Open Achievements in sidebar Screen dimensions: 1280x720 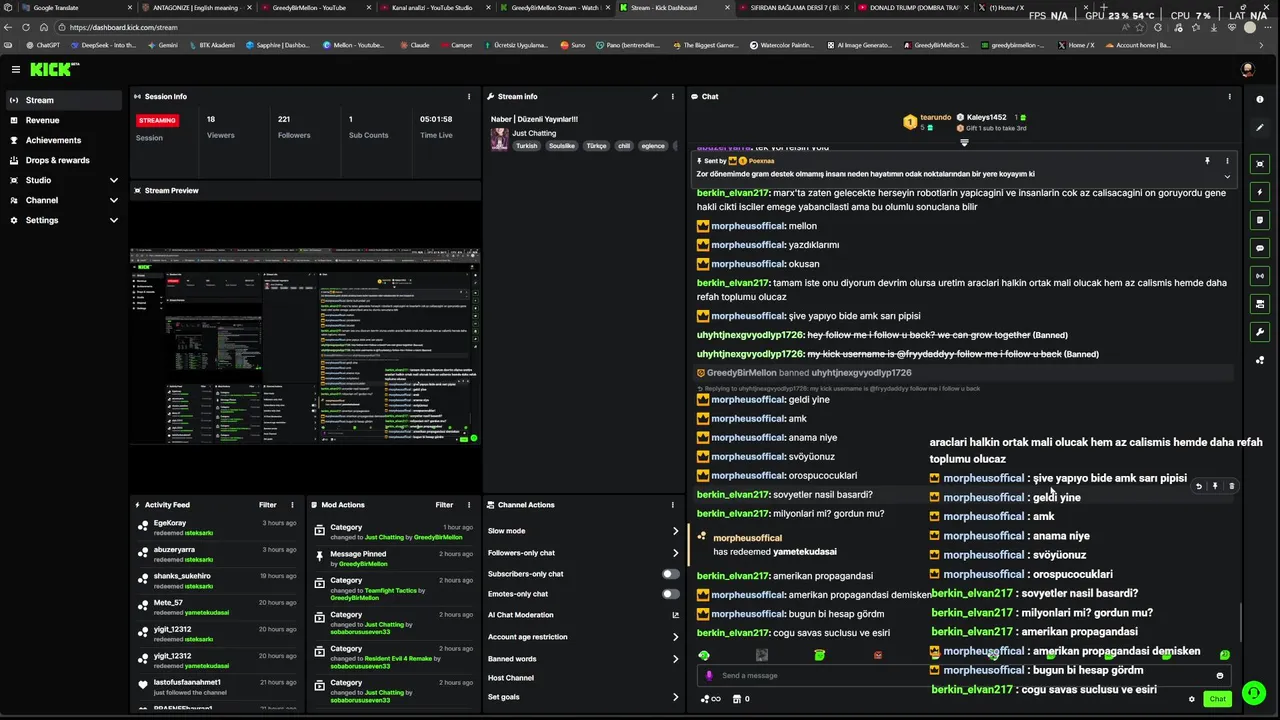[x=64, y=140]
